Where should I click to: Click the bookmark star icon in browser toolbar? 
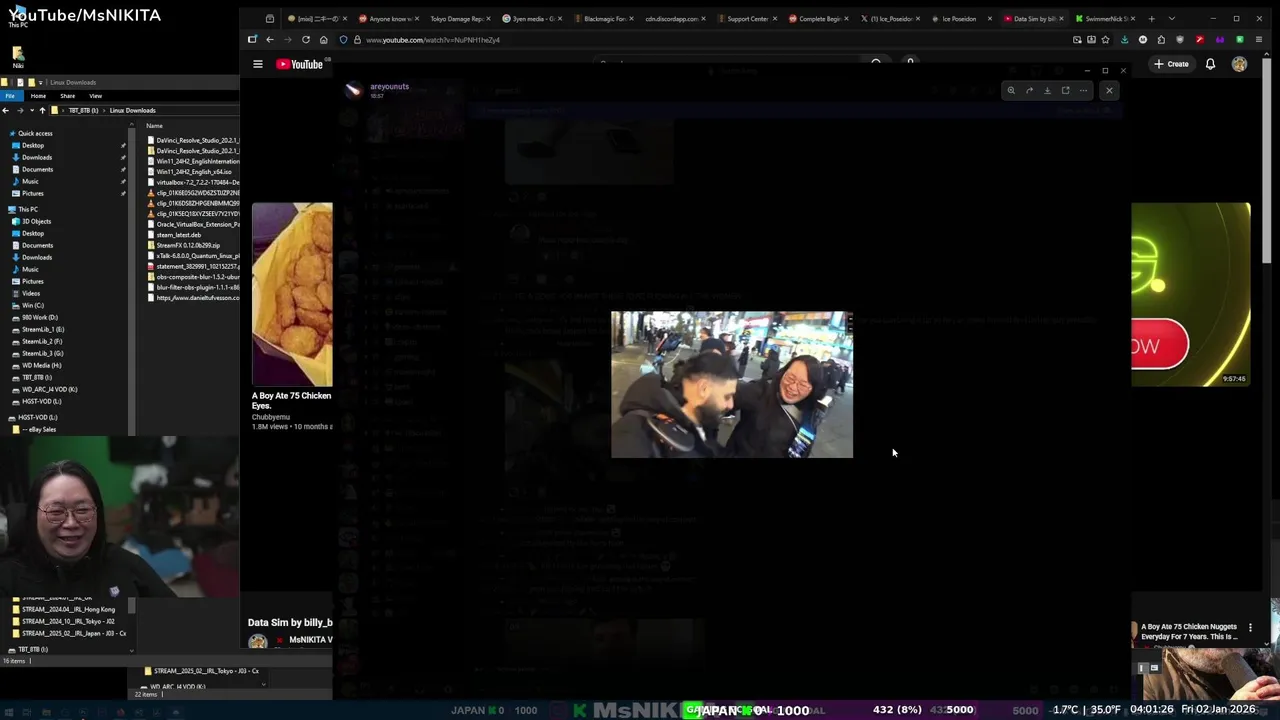[1105, 40]
